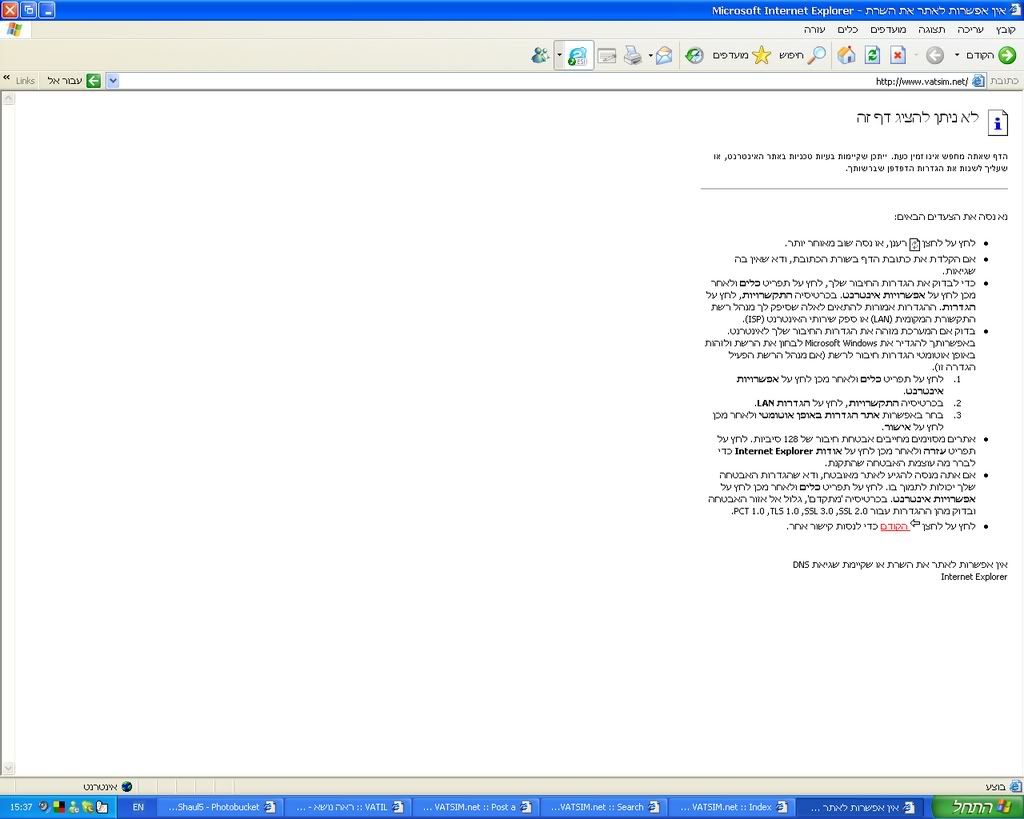The image size is (1024, 819).
Task: Expand the Mail button dropdown arrow
Action: pos(650,56)
